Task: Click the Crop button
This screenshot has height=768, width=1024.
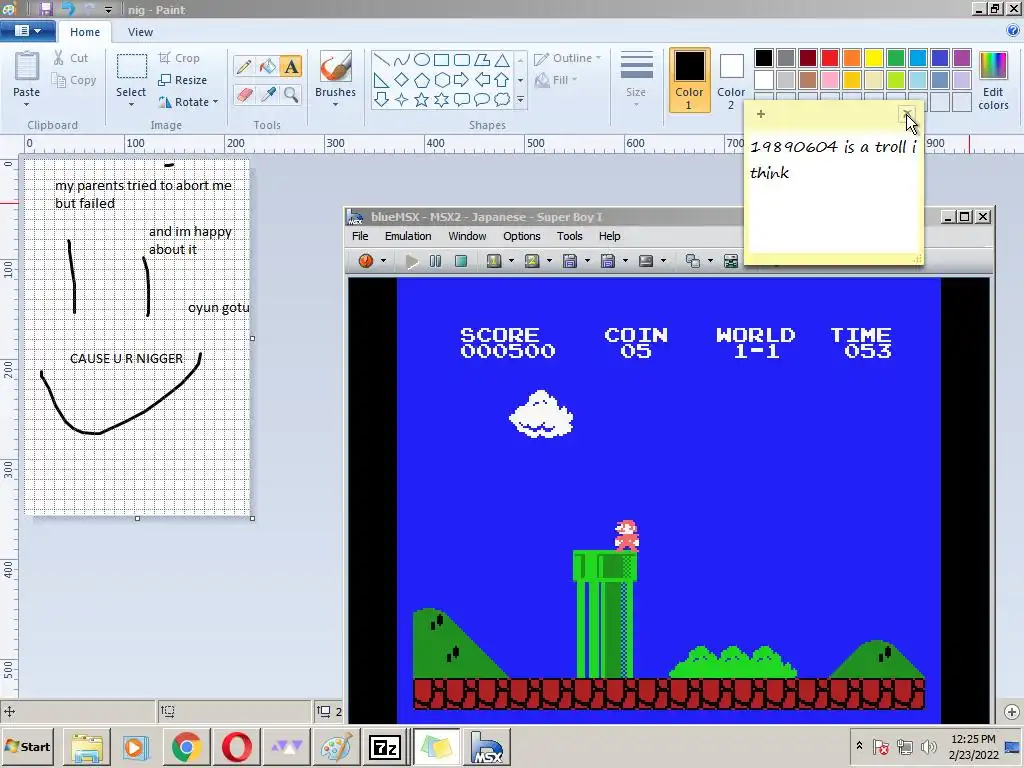Action: point(179,58)
